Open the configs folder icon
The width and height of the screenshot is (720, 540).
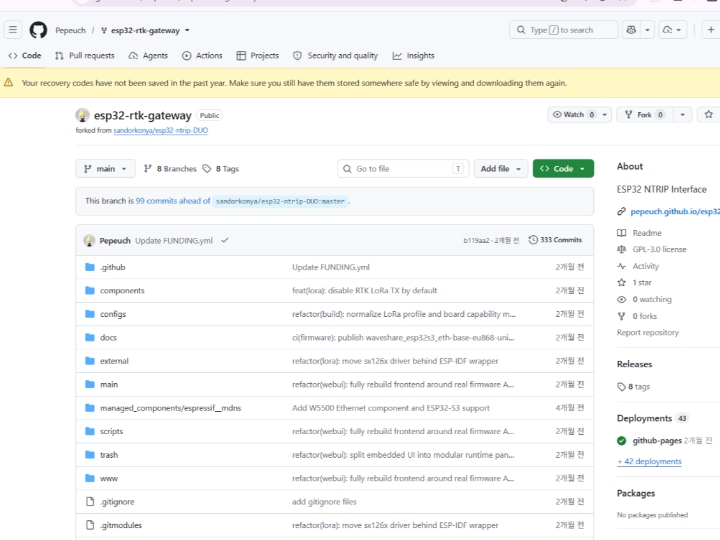coord(90,314)
